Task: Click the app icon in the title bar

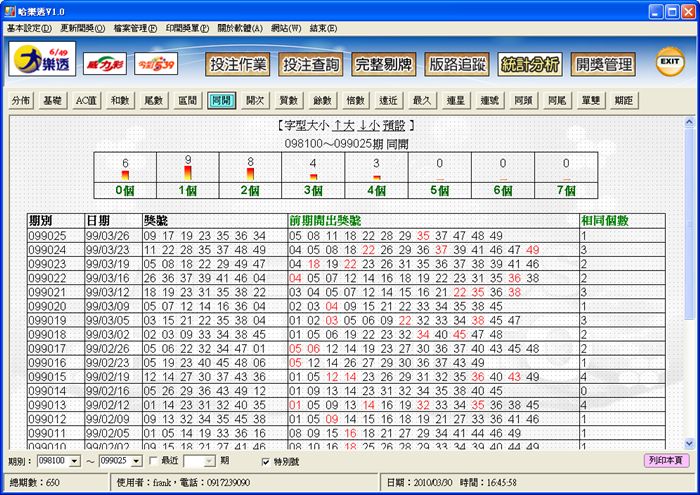Action: click(x=10, y=11)
